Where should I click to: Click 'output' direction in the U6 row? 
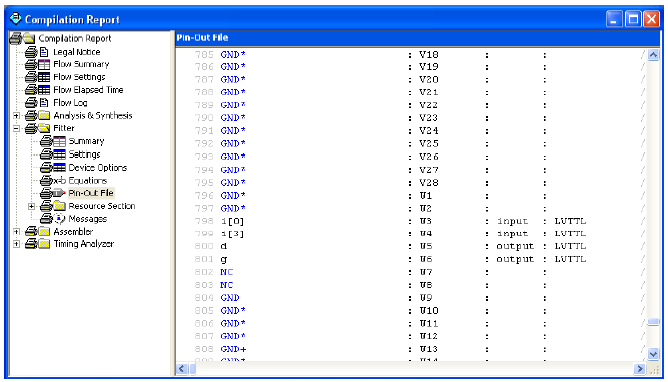pyautogui.click(x=515, y=259)
